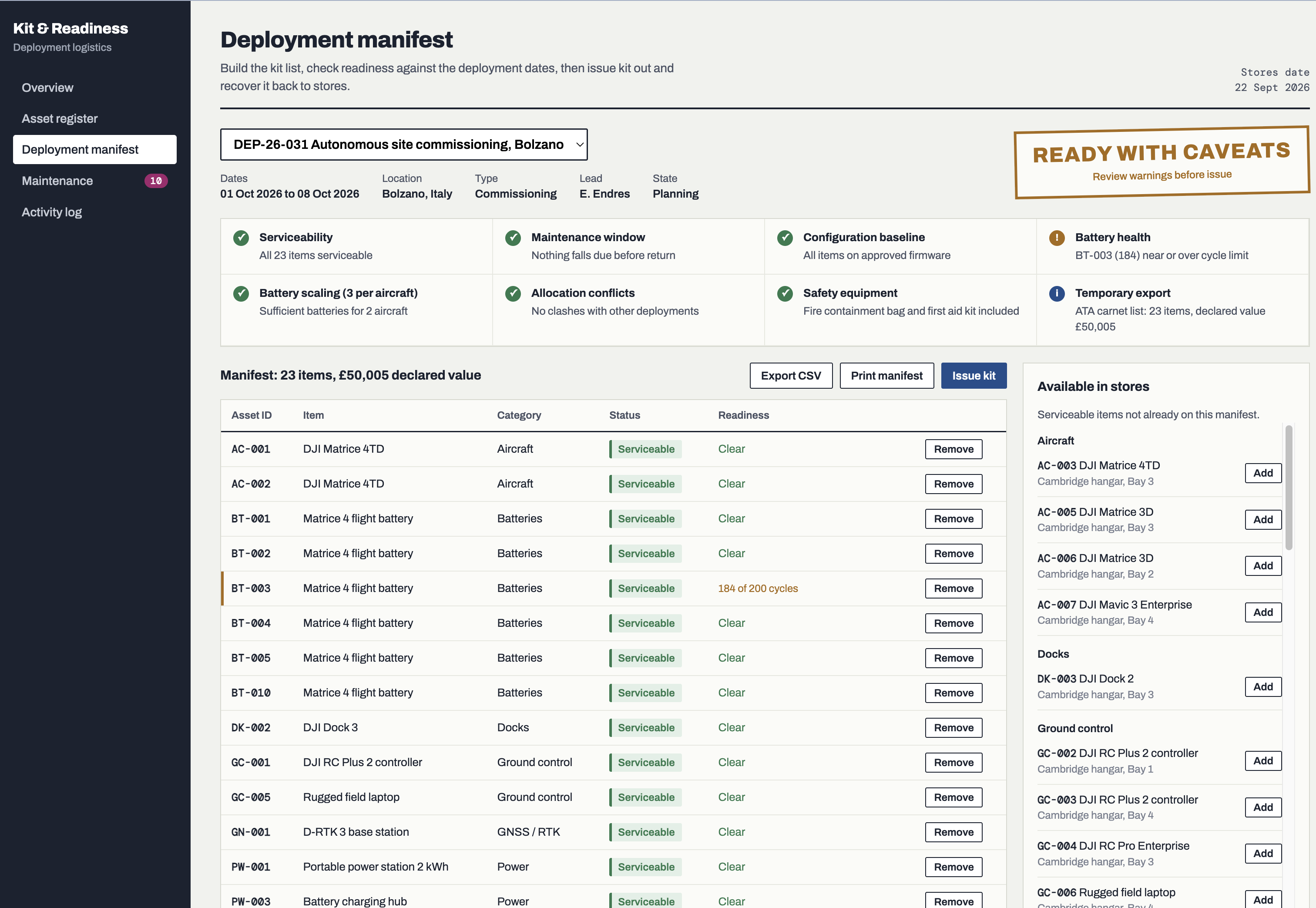1316x908 pixels.
Task: Click the Allocation conflicts check icon
Action: pos(513,293)
